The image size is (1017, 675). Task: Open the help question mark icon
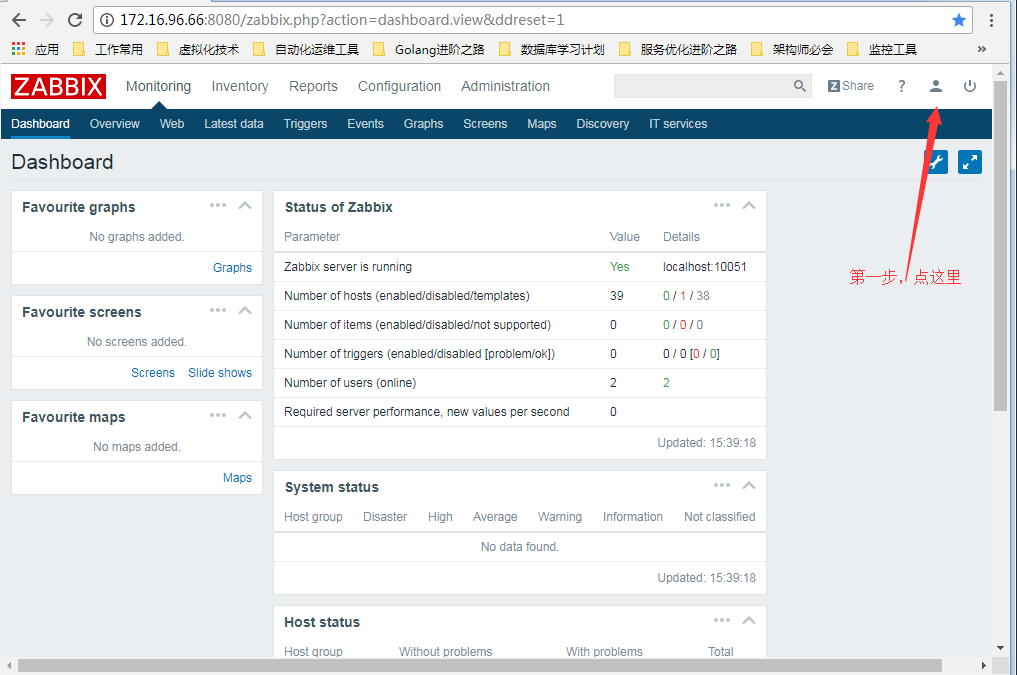click(x=902, y=86)
